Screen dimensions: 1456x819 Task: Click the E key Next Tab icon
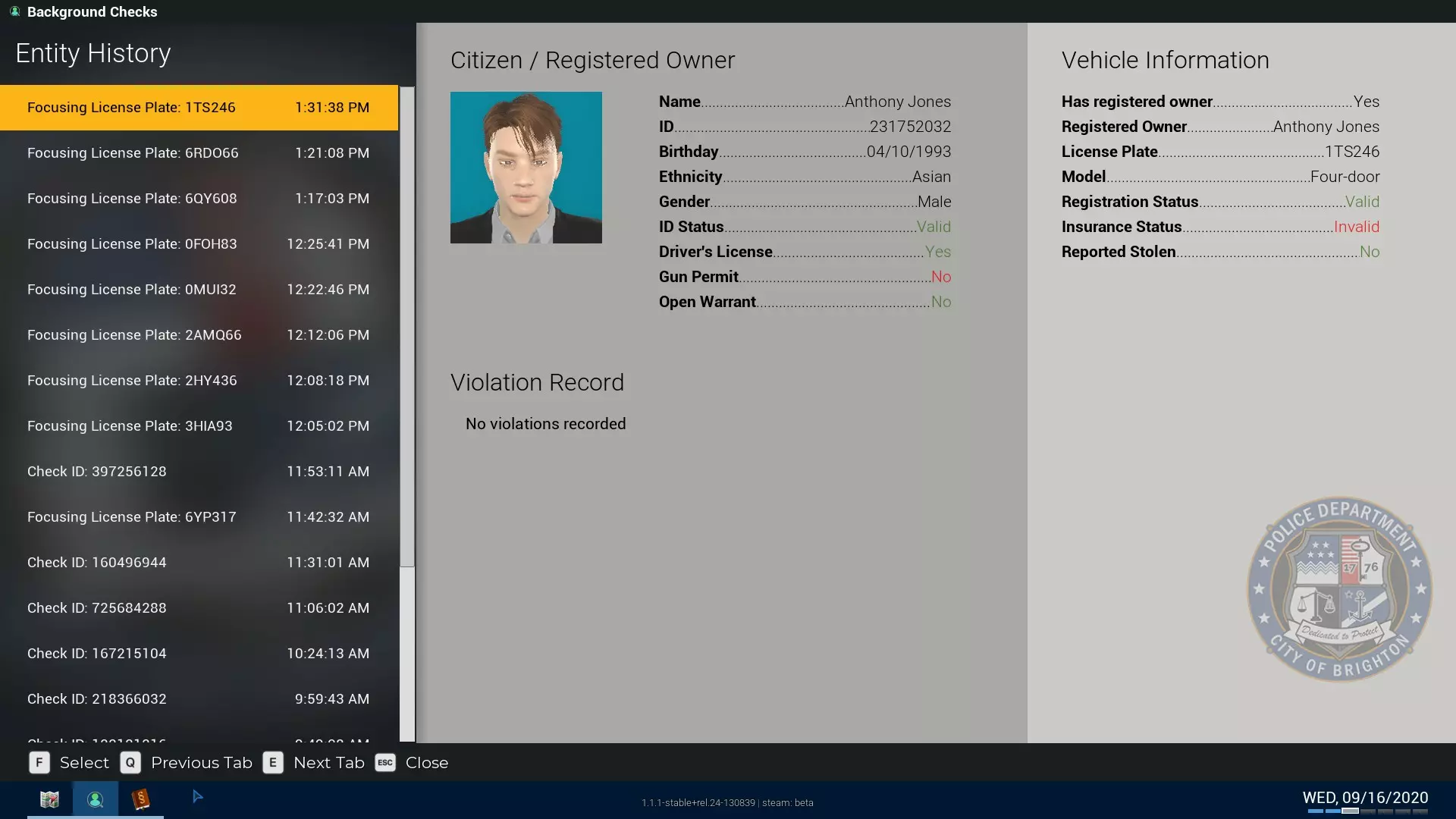[273, 763]
